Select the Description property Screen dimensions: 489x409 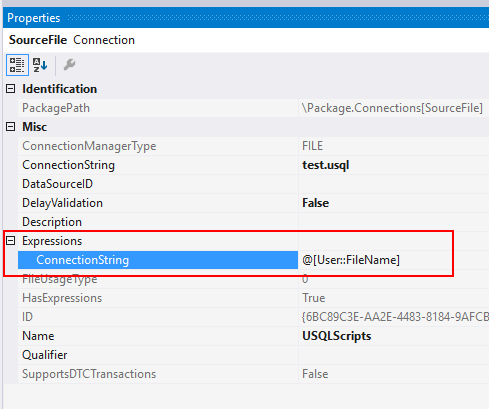coord(52,222)
